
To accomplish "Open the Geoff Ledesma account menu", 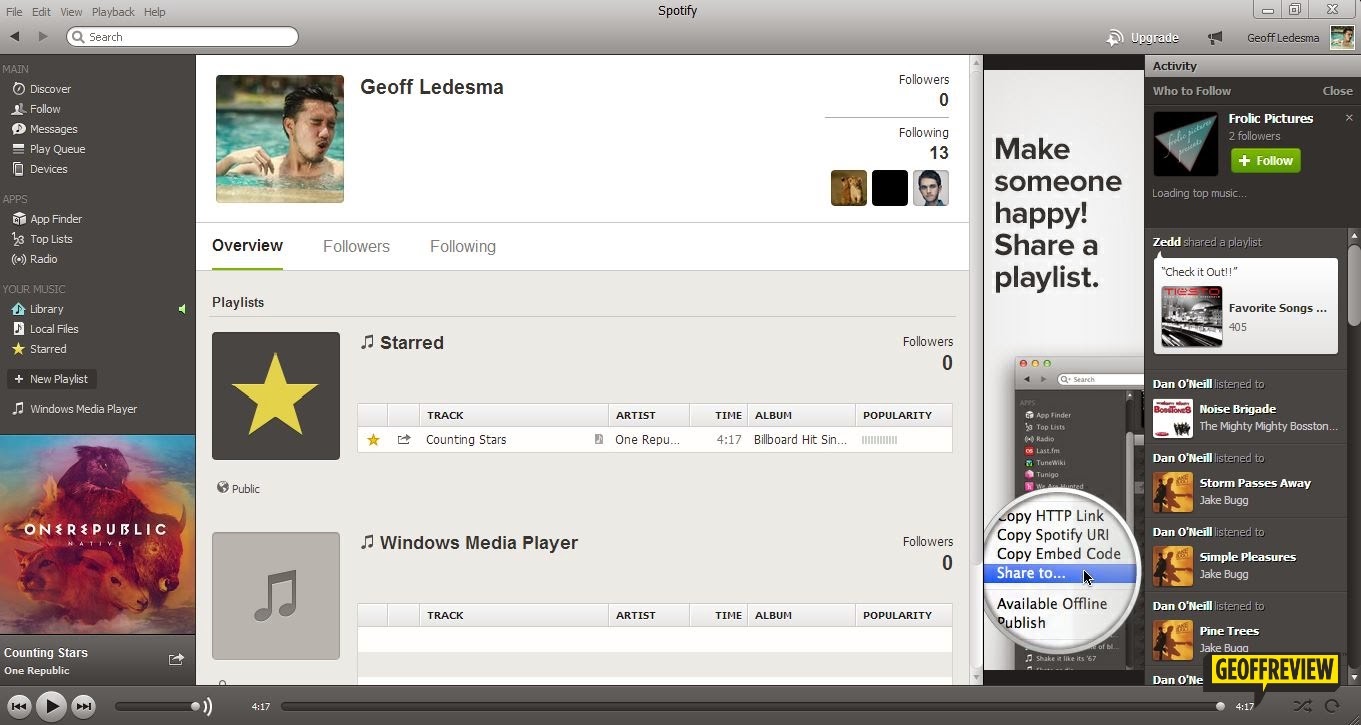I will coord(1283,38).
